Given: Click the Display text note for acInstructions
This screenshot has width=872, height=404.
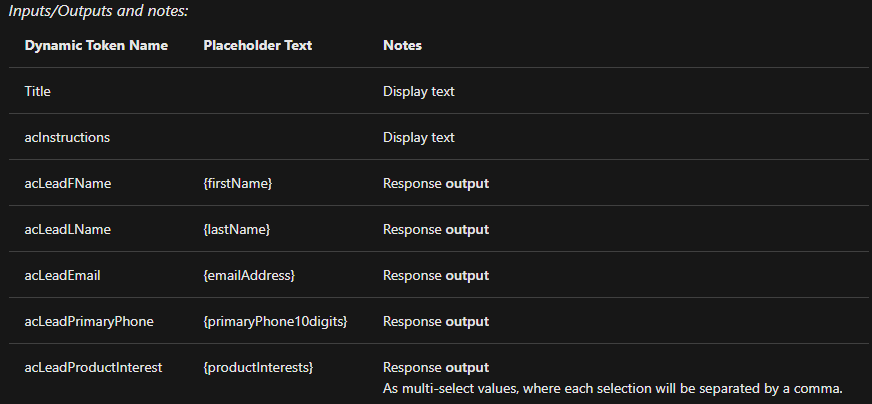Looking at the screenshot, I should pos(419,137).
